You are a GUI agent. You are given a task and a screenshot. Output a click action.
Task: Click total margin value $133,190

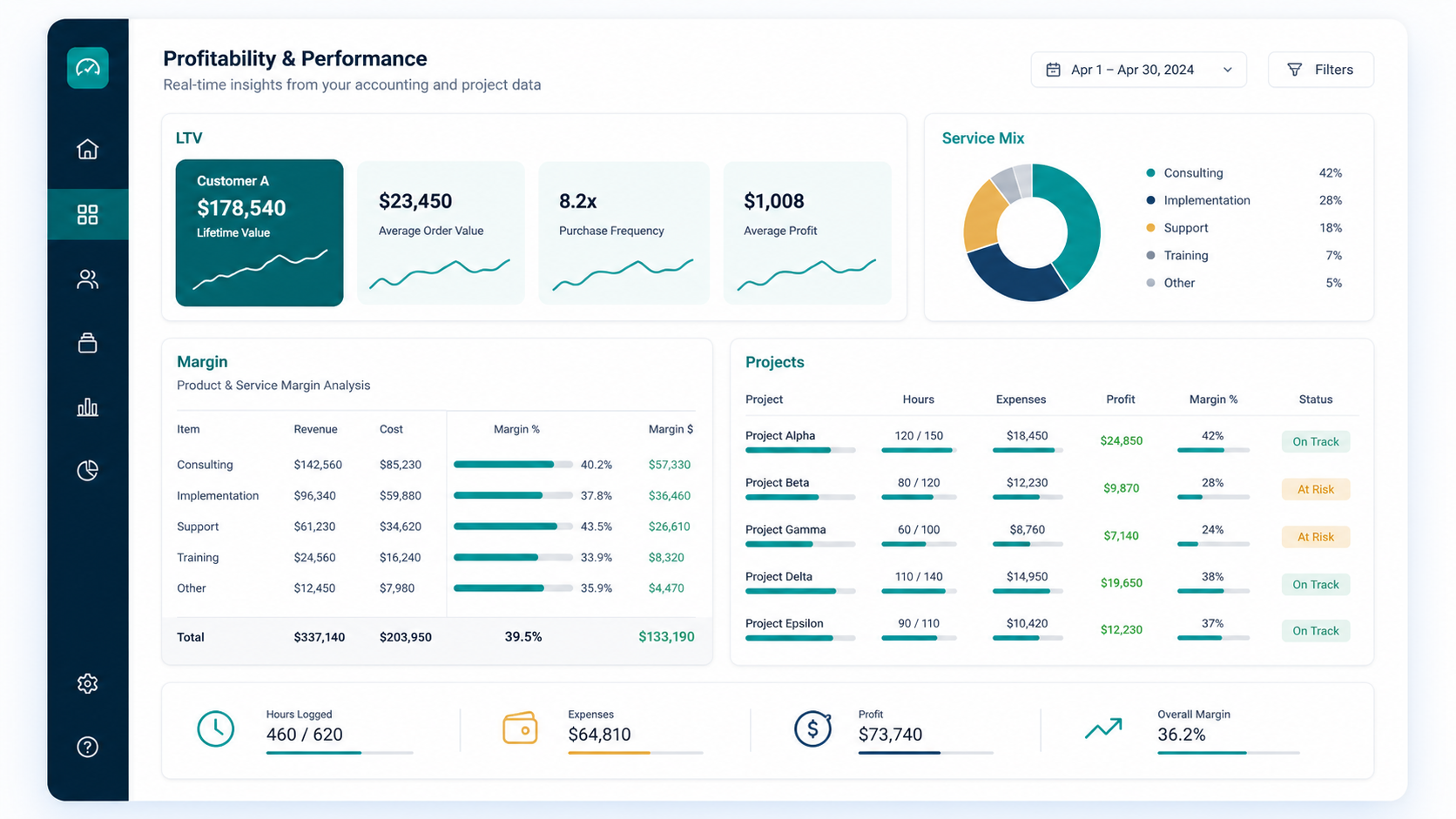point(666,637)
